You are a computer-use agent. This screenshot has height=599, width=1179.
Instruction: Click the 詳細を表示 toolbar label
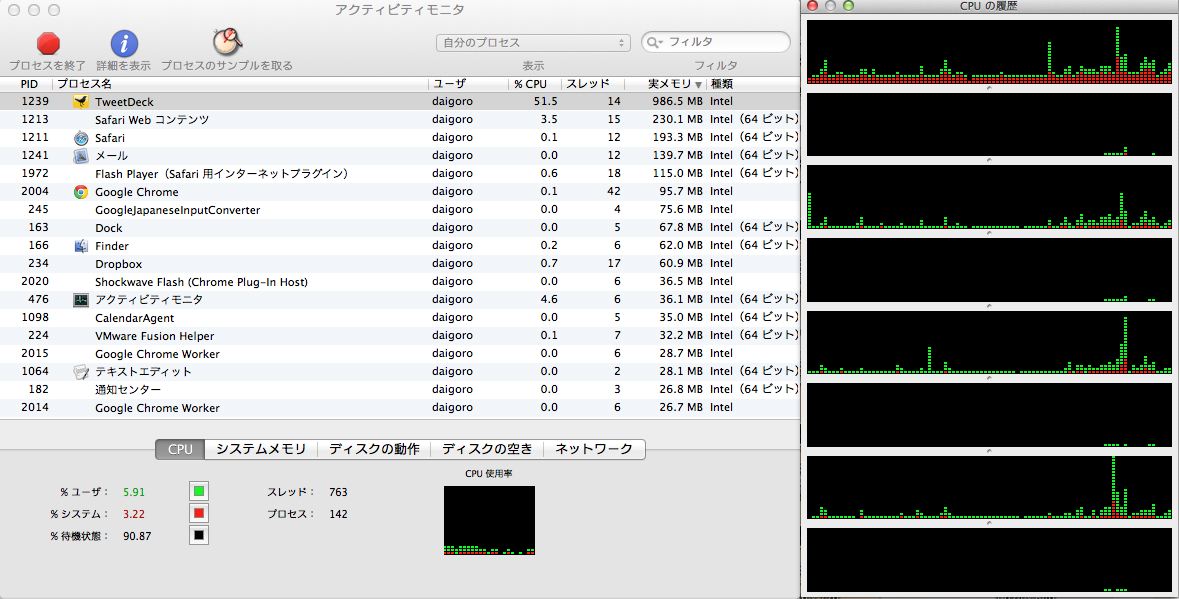tap(123, 65)
